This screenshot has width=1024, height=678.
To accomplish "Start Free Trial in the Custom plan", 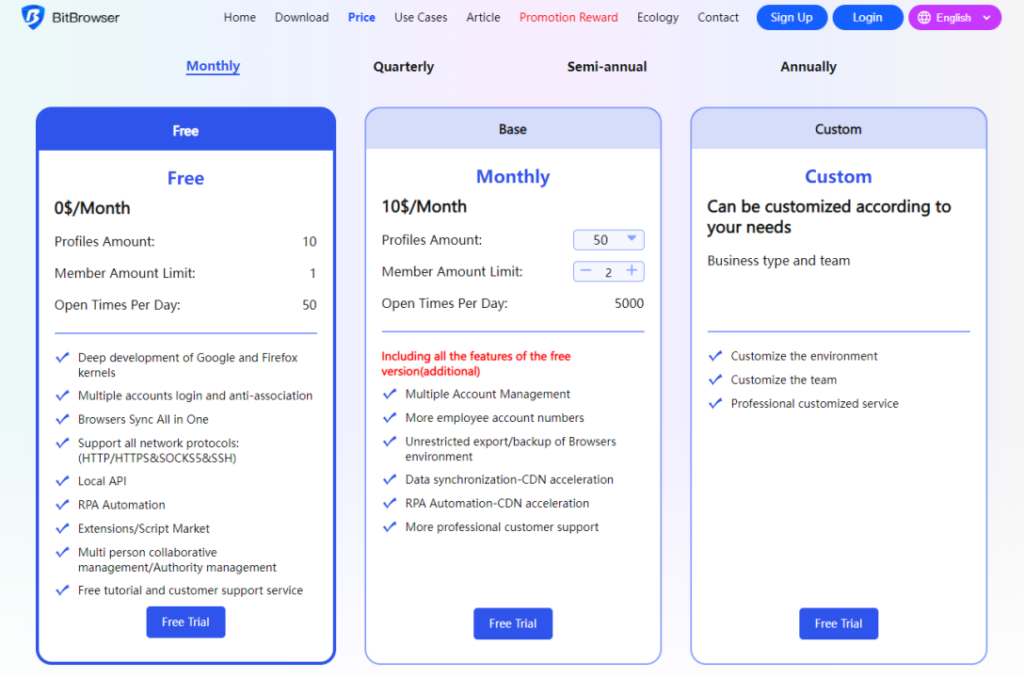I will 838,623.
